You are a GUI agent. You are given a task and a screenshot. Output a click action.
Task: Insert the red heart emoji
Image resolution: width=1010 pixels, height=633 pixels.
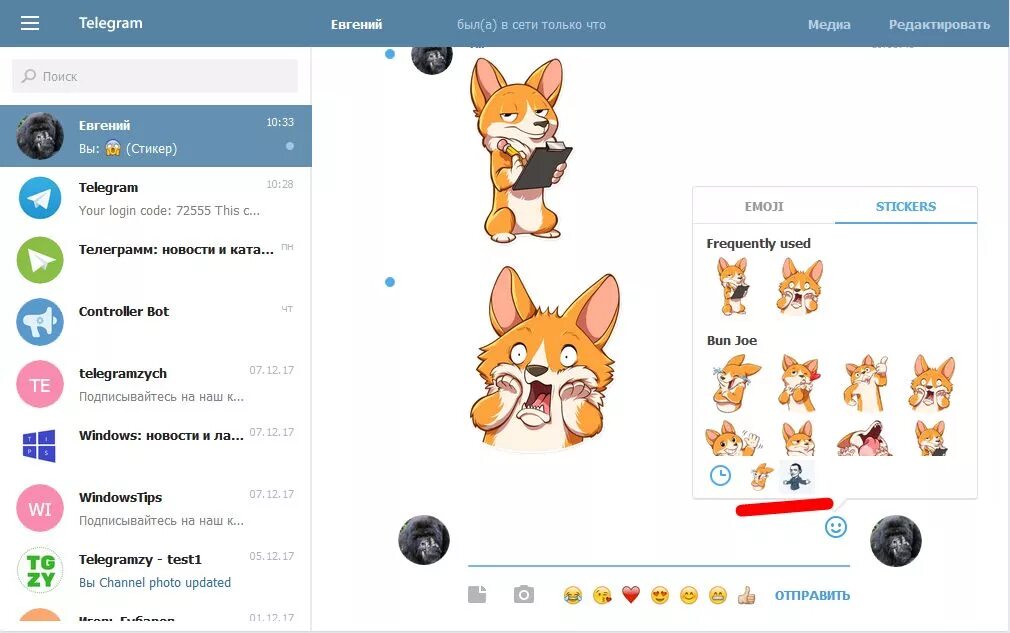631,595
